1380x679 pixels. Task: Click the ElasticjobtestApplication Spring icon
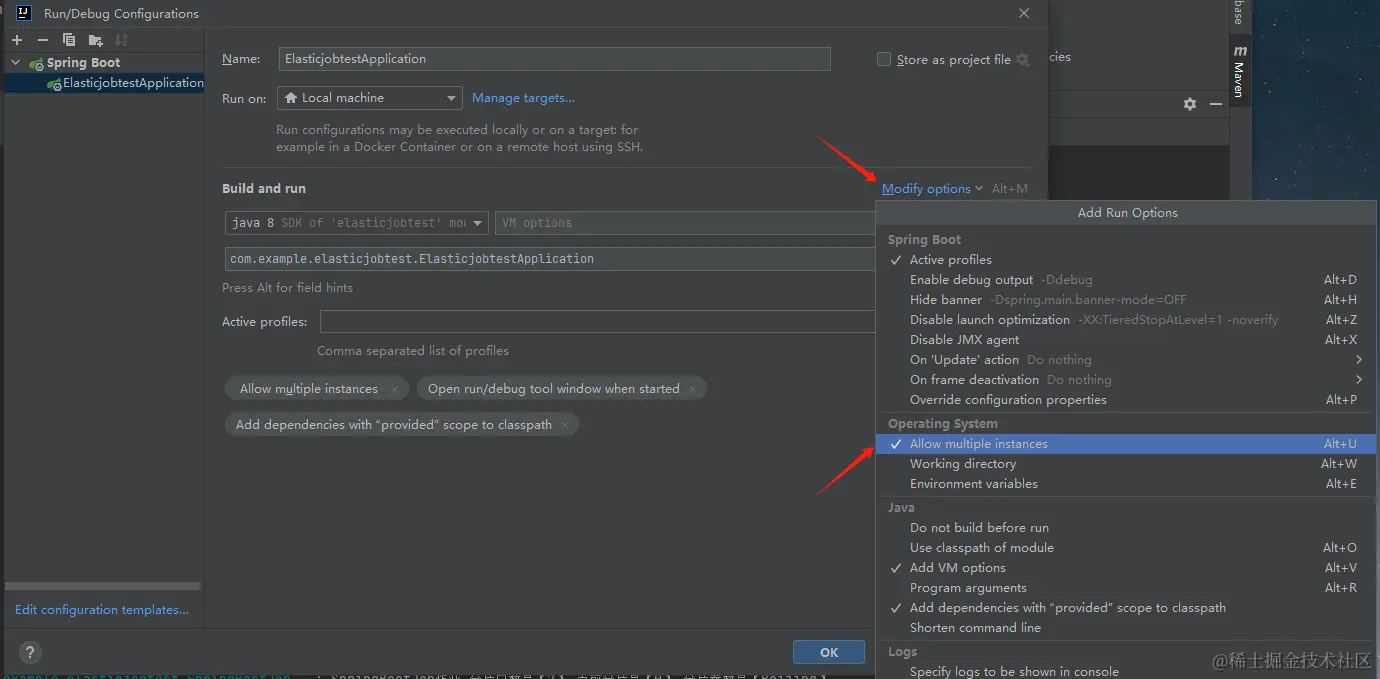pyautogui.click(x=54, y=84)
